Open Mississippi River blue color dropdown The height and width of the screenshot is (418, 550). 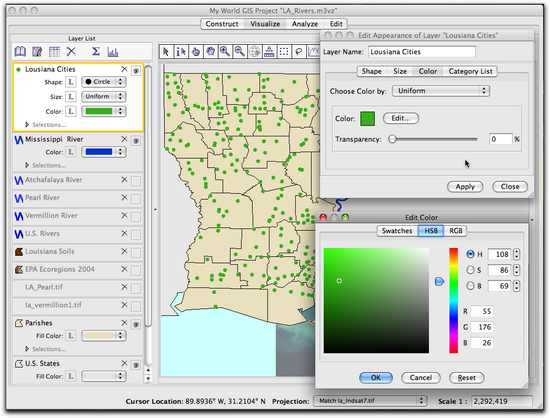104,152
